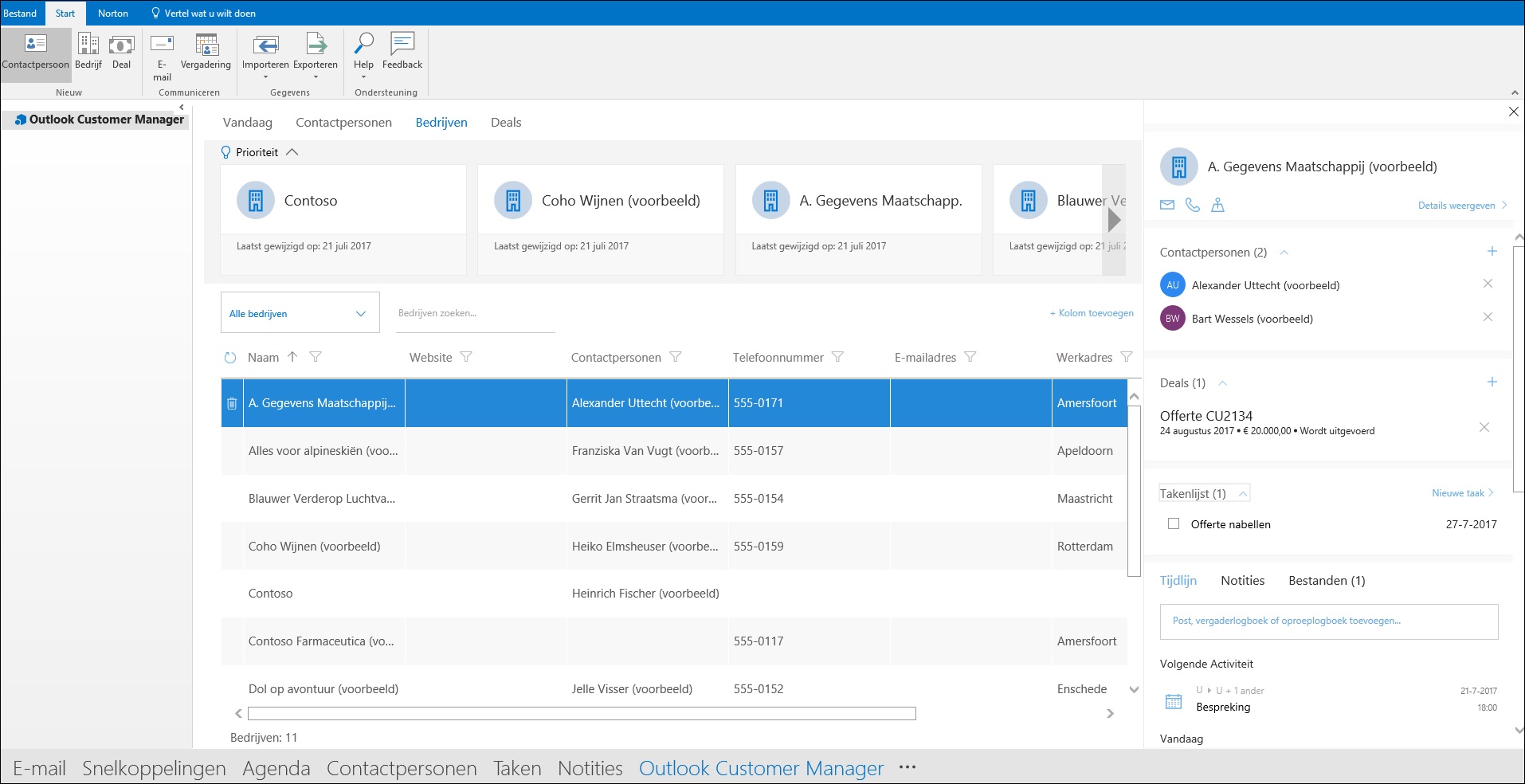
Task: Open the 'Alle bedrijven' filter dropdown
Action: (x=300, y=313)
